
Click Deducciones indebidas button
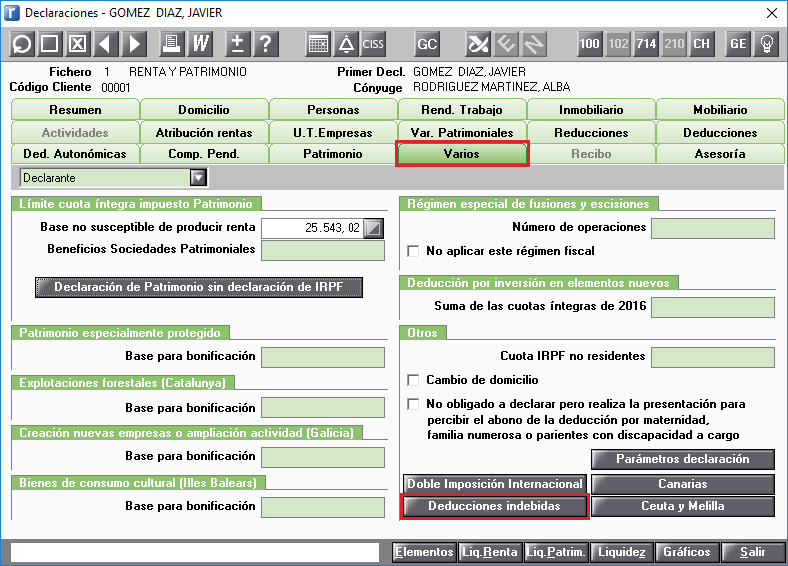(x=495, y=506)
